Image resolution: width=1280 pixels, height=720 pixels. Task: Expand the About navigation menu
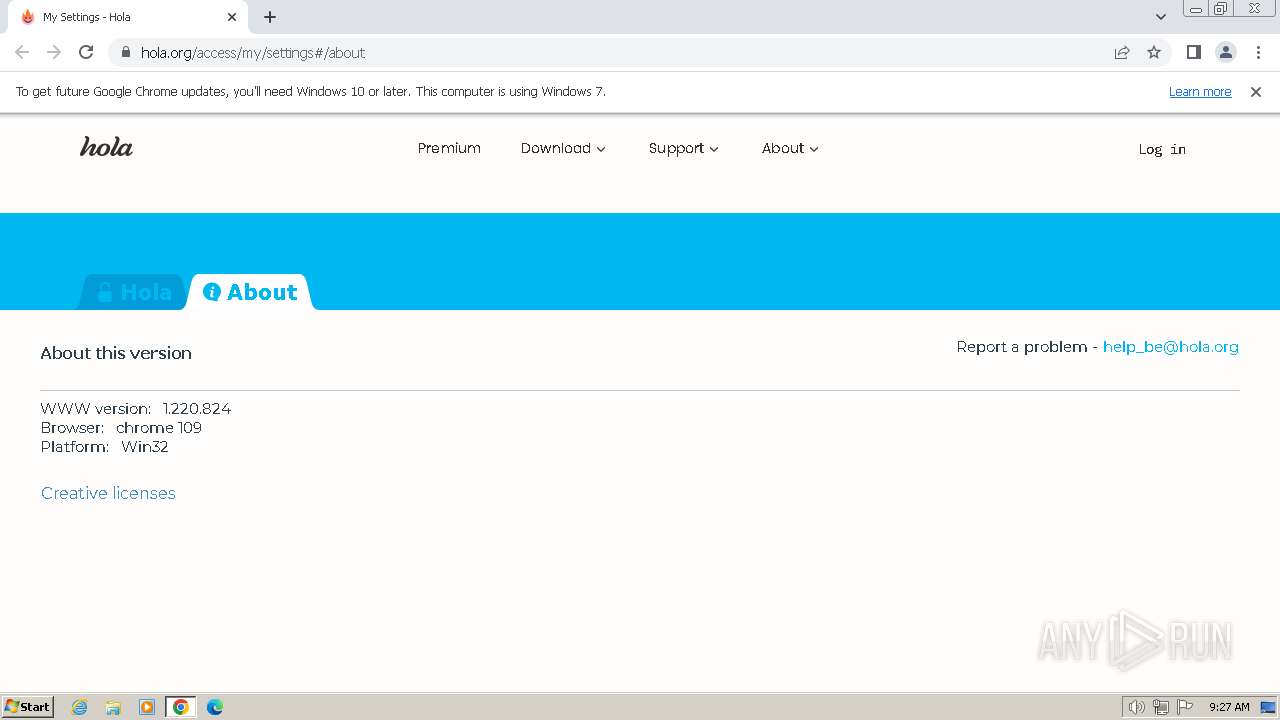[790, 148]
